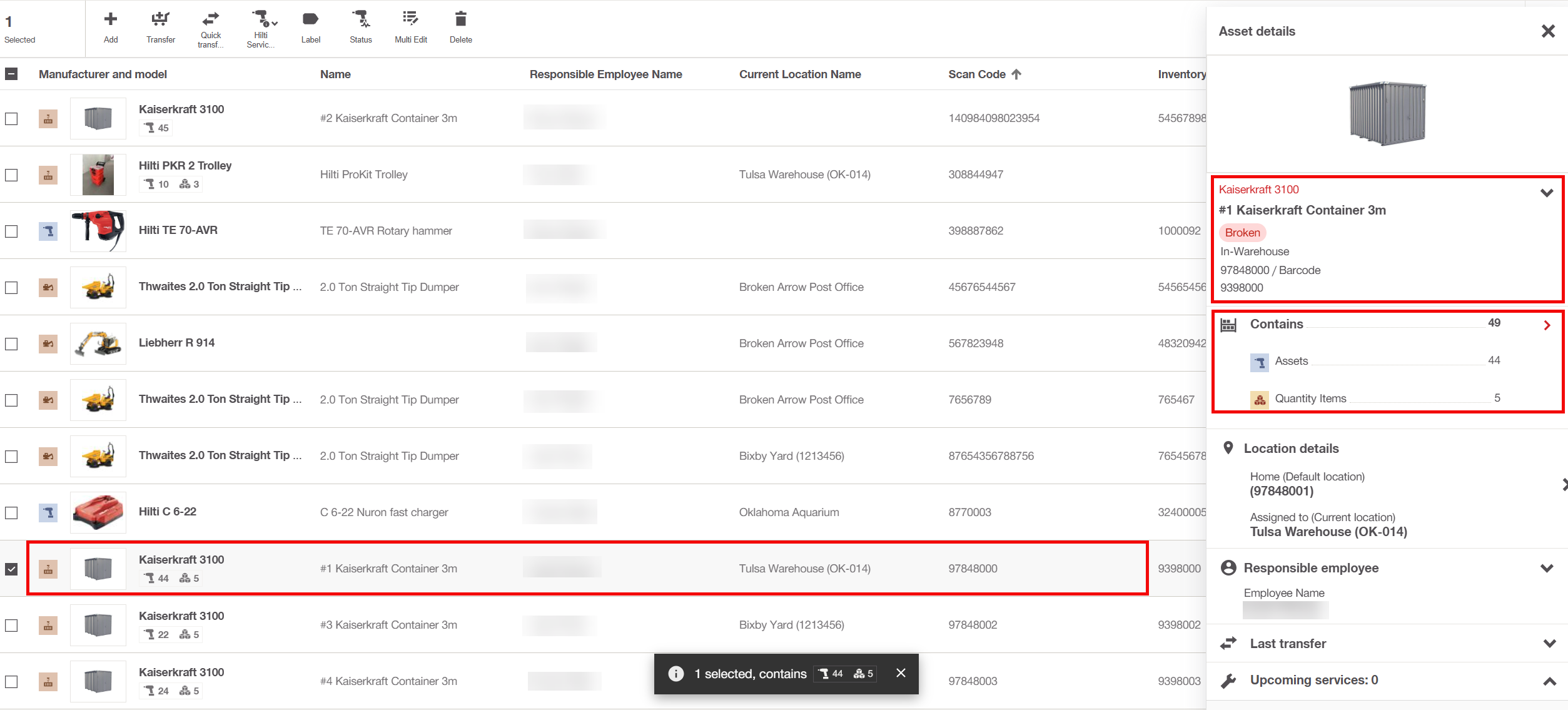This screenshot has width=1568, height=710.
Task: Click the asset type icon on the Hilti C 6-22 row
Action: 48,513
